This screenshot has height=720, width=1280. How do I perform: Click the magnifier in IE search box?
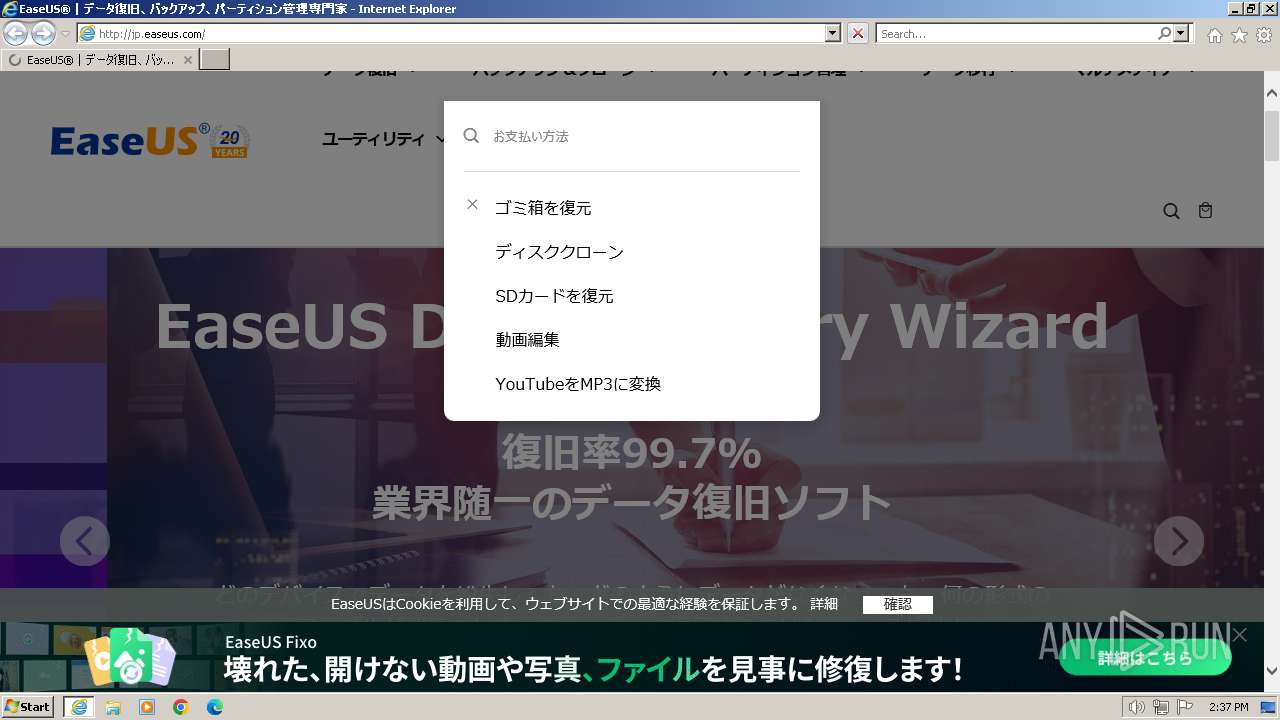click(1164, 34)
